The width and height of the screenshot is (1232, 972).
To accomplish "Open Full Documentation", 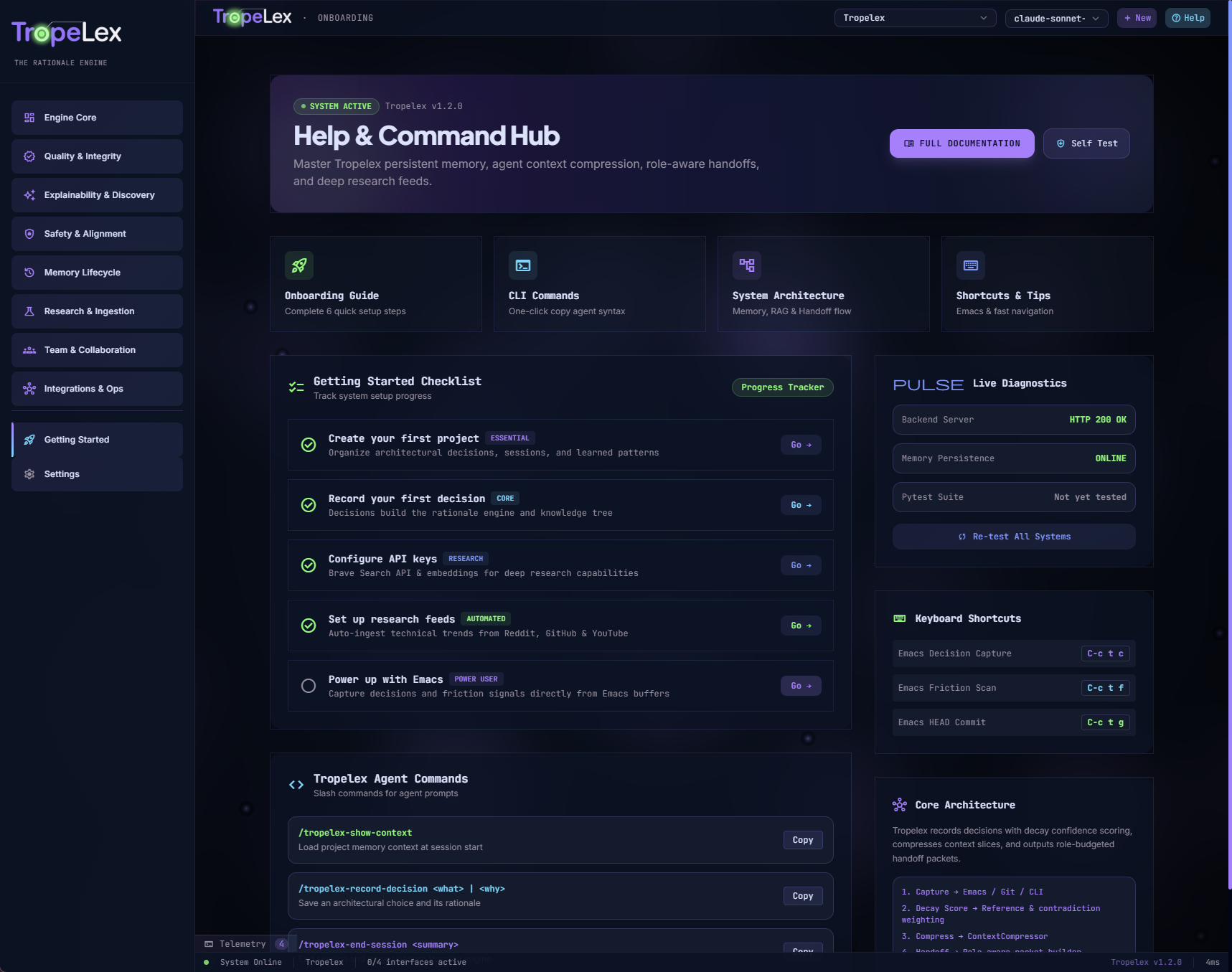I will coord(961,143).
